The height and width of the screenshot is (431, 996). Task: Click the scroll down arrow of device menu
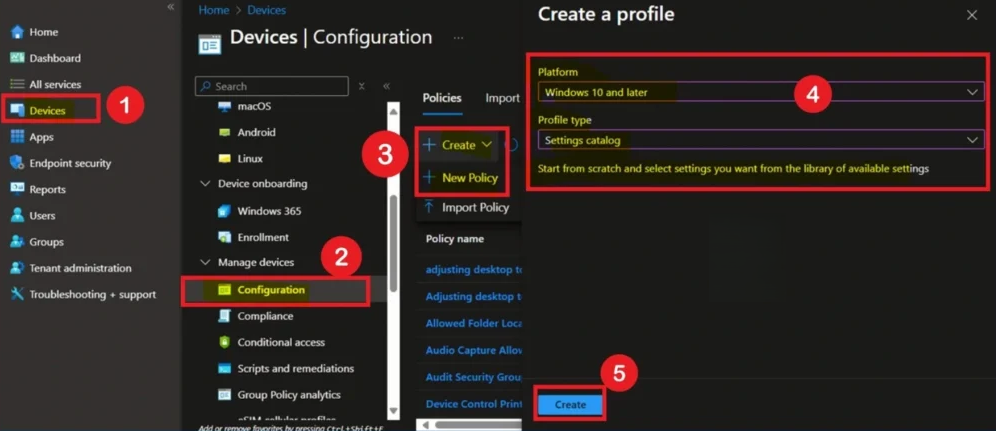click(393, 411)
